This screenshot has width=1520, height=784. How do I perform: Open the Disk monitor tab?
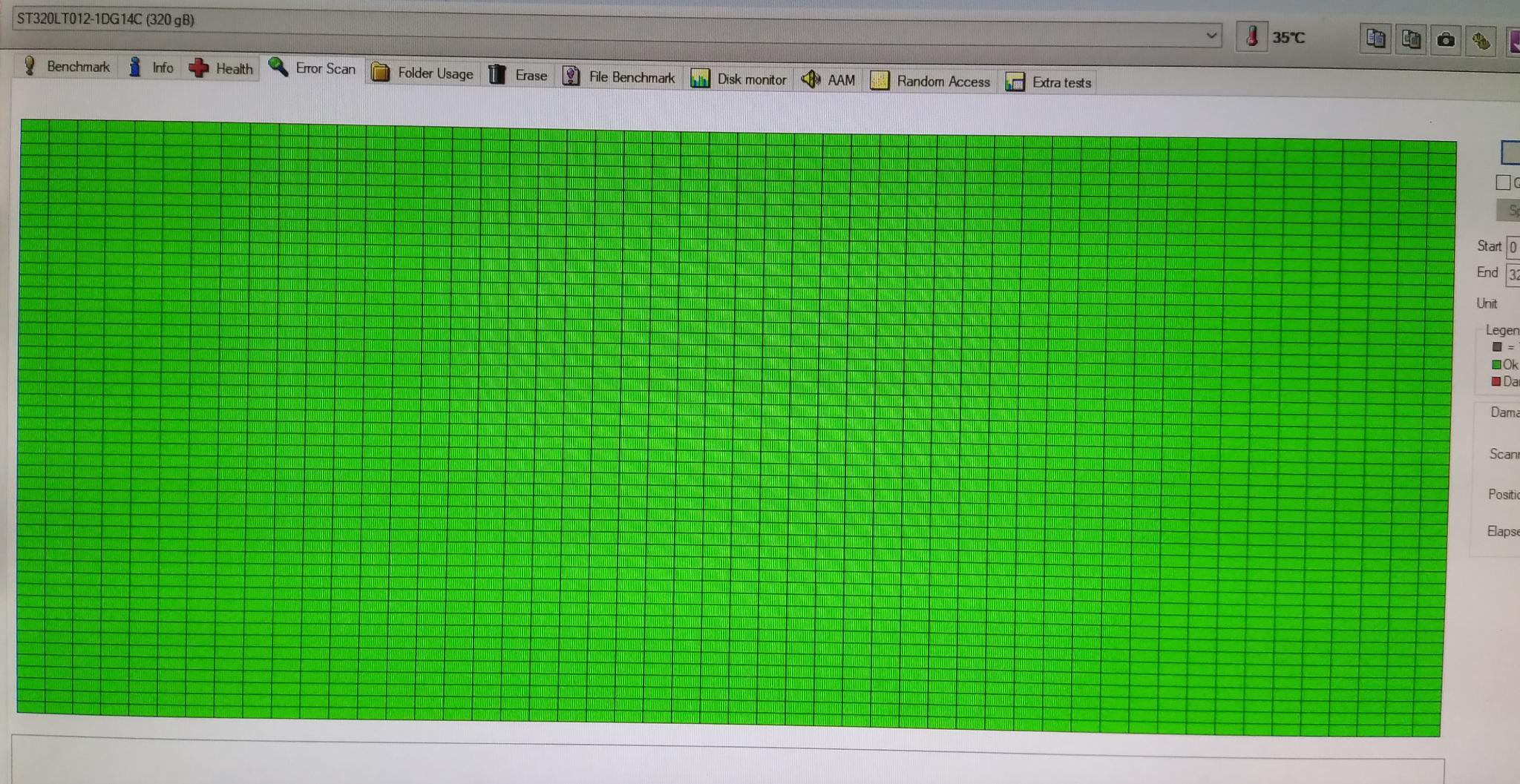point(738,79)
